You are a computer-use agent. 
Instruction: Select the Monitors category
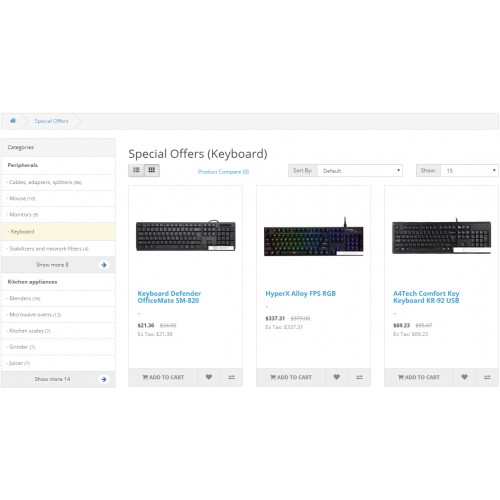tap(58, 215)
